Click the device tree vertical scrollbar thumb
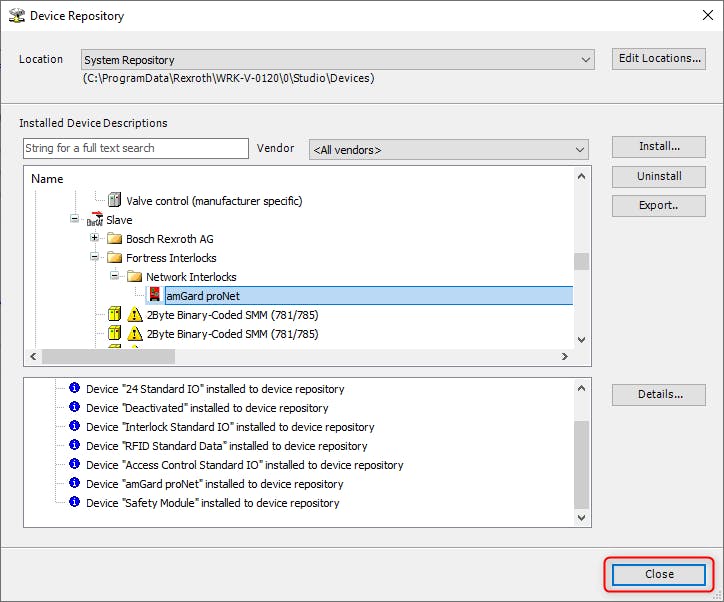Viewport: 724px width, 602px height. 581,261
